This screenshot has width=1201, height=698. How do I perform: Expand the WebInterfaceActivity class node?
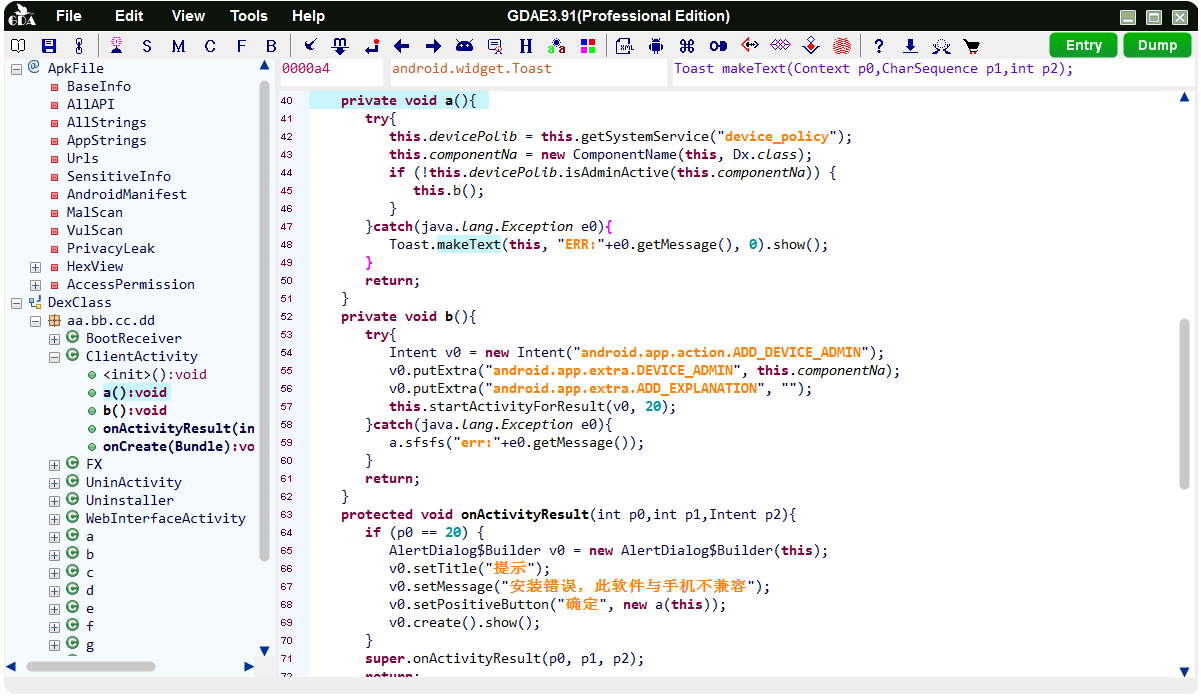(x=54, y=518)
